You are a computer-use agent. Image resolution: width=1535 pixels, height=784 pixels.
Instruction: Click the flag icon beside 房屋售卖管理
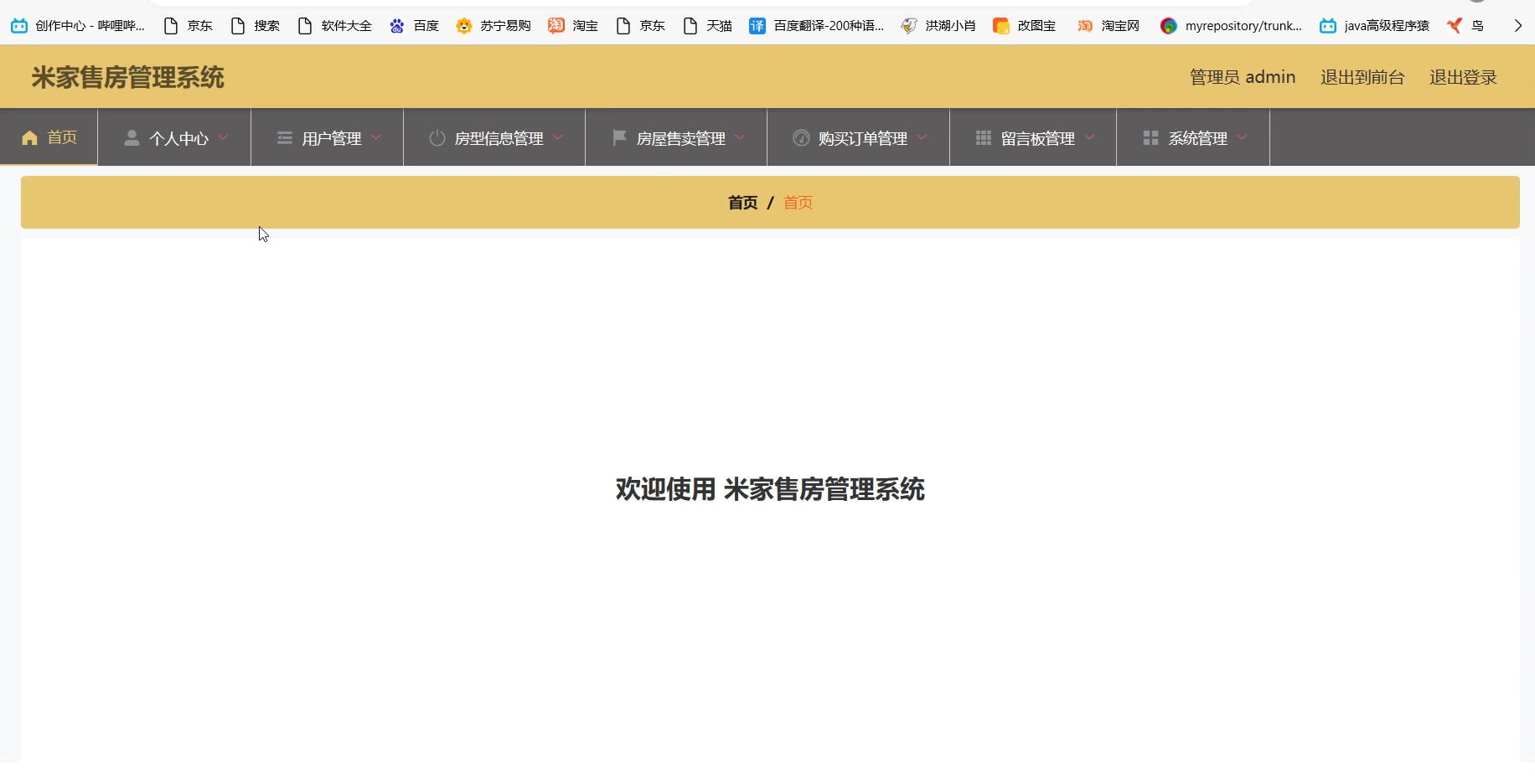(x=619, y=137)
